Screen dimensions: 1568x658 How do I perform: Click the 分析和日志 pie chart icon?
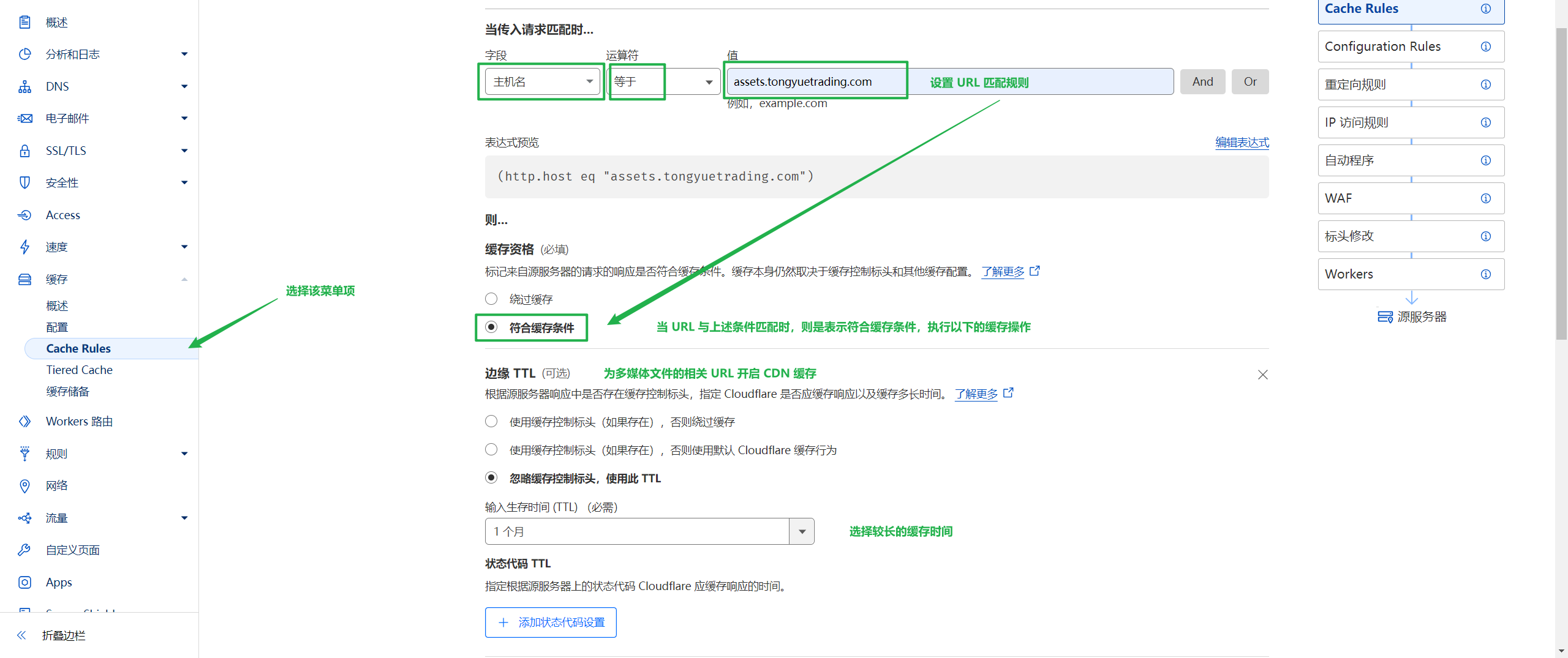24,54
